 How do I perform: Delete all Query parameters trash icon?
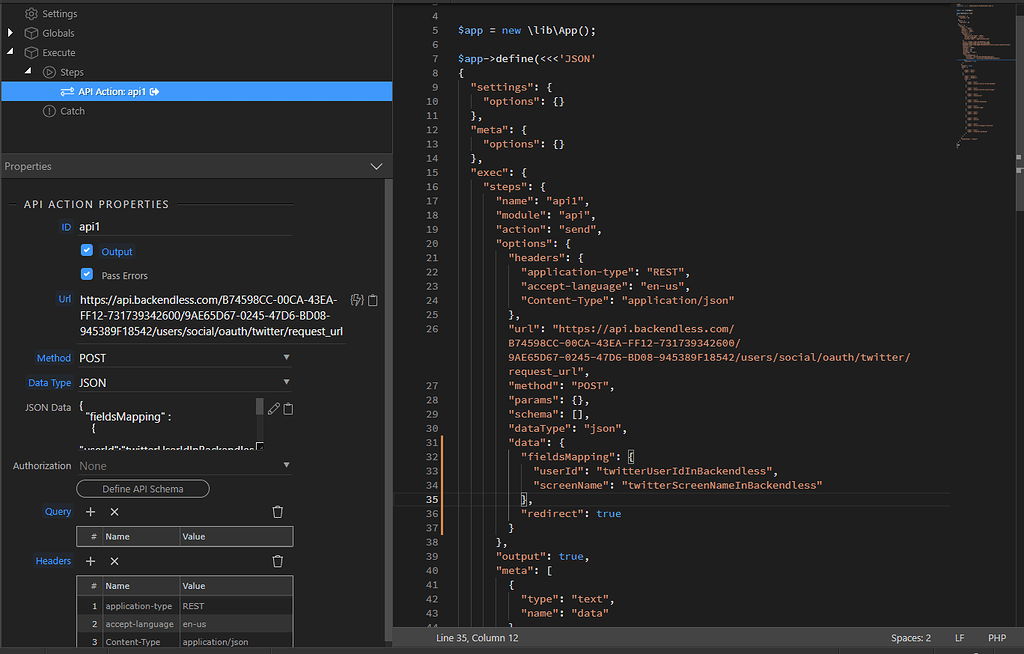coord(278,512)
